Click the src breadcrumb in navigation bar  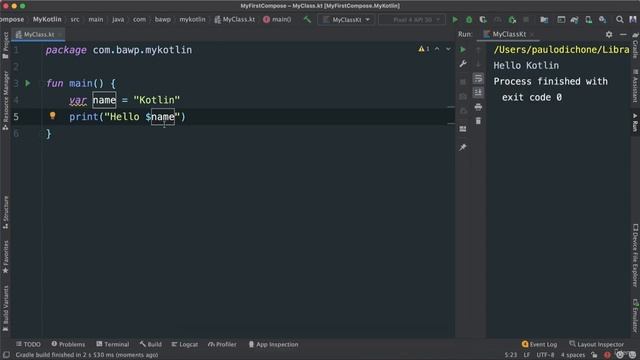pos(75,19)
